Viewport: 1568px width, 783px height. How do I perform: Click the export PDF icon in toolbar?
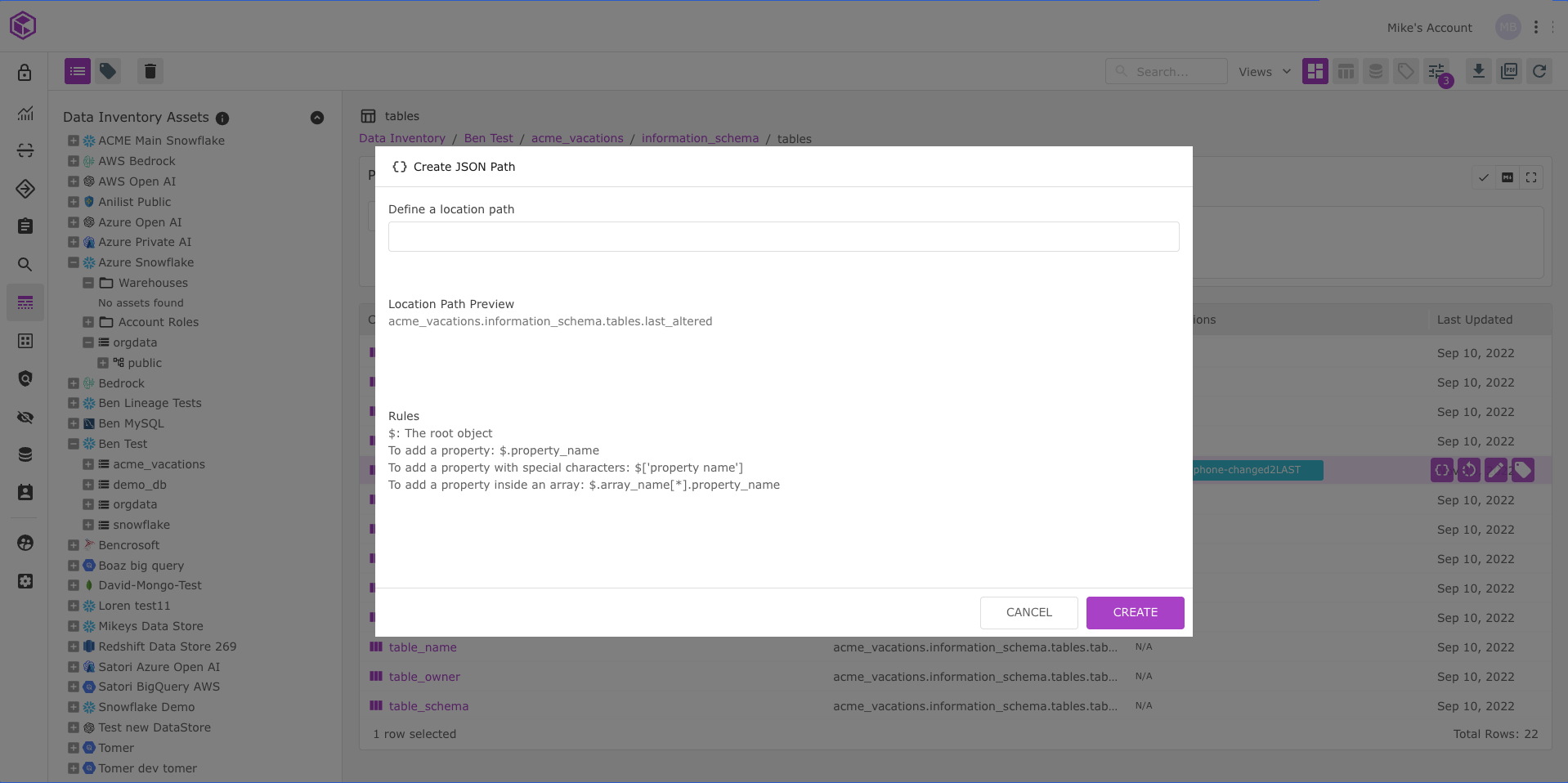[1509, 72]
